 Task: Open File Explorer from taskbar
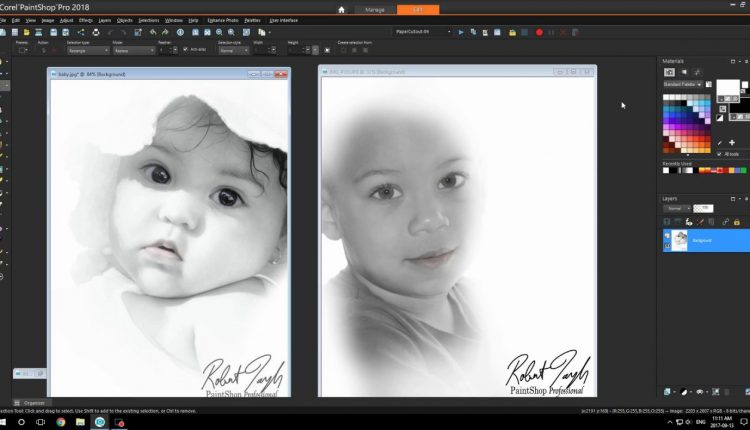[80, 422]
